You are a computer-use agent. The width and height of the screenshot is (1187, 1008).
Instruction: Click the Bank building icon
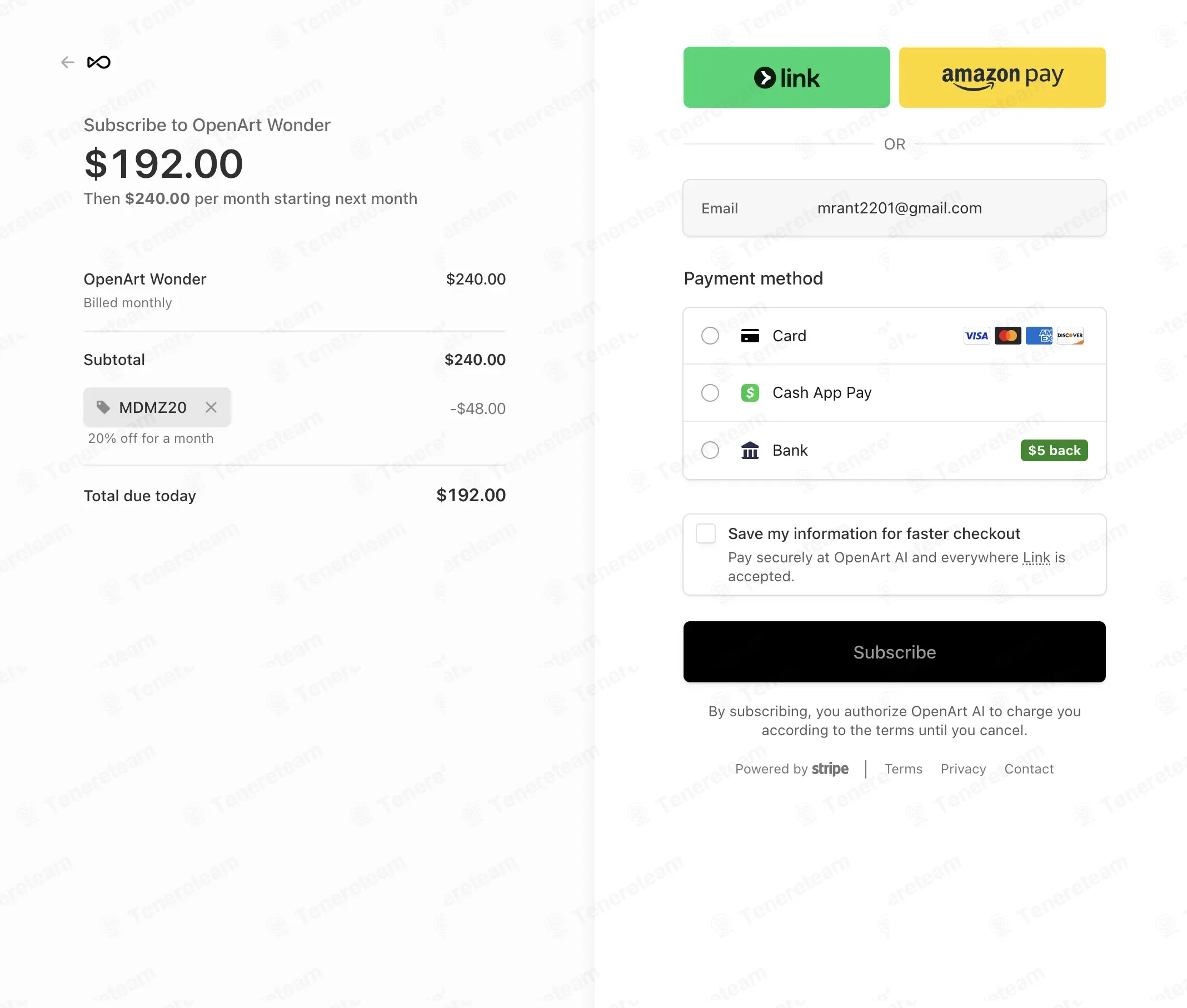[750, 451]
